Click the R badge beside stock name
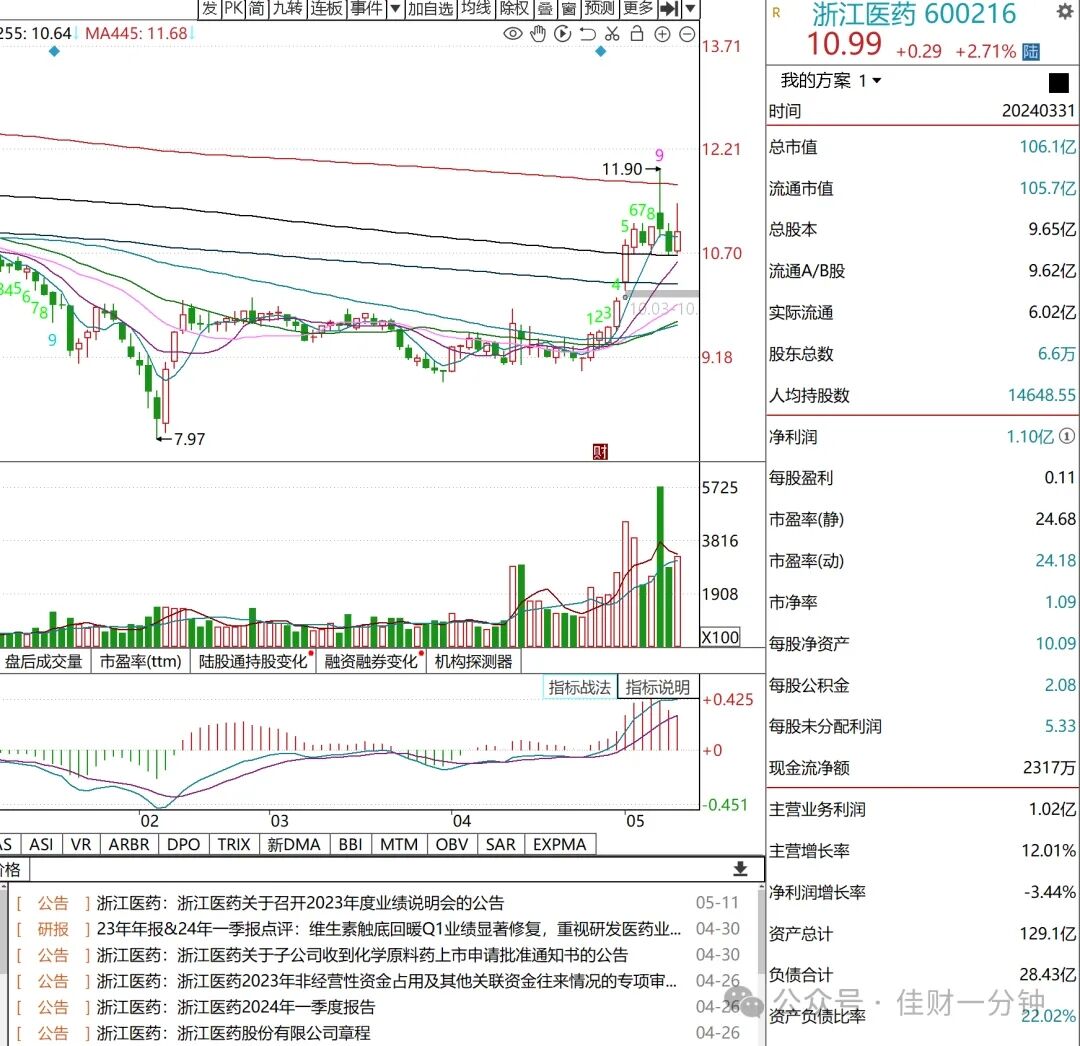 (x=776, y=13)
